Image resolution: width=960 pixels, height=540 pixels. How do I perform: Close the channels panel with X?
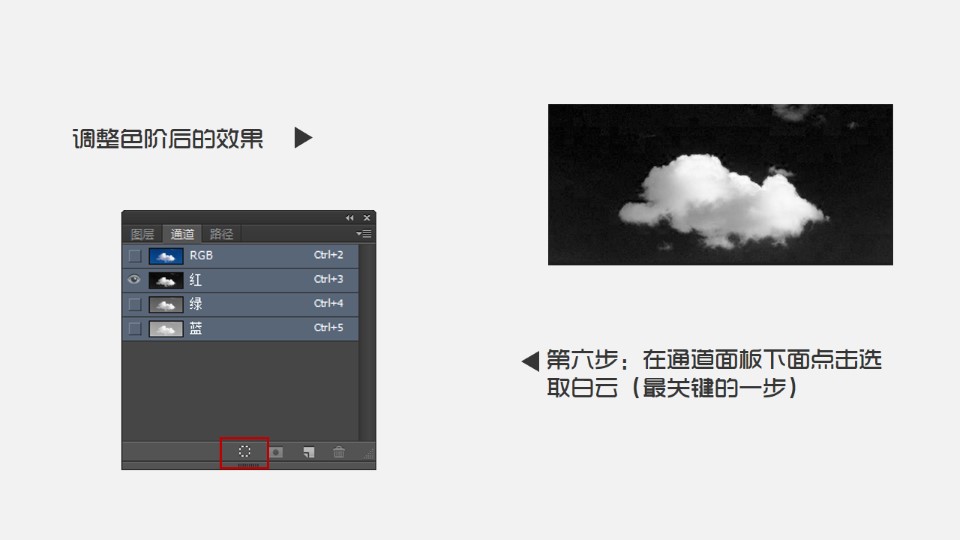click(367, 218)
